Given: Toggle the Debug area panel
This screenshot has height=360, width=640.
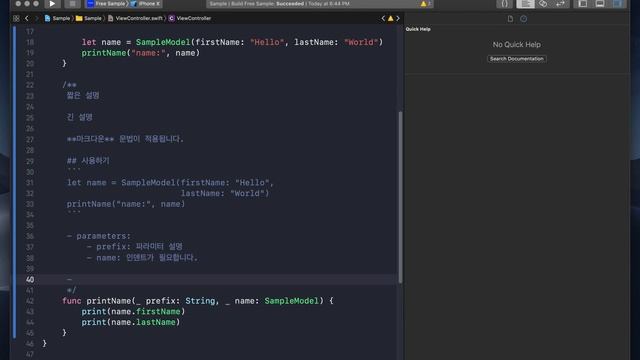Looking at the screenshot, I should (x=600, y=4).
